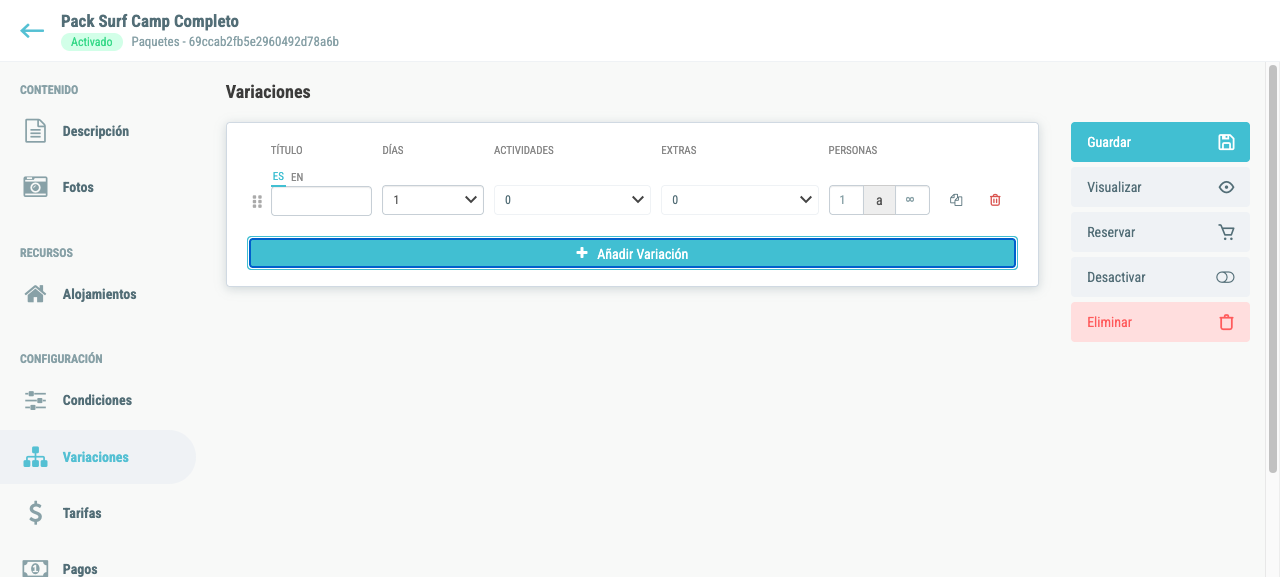Click the Añadir Variación button
The width and height of the screenshot is (1280, 577).
pos(632,254)
